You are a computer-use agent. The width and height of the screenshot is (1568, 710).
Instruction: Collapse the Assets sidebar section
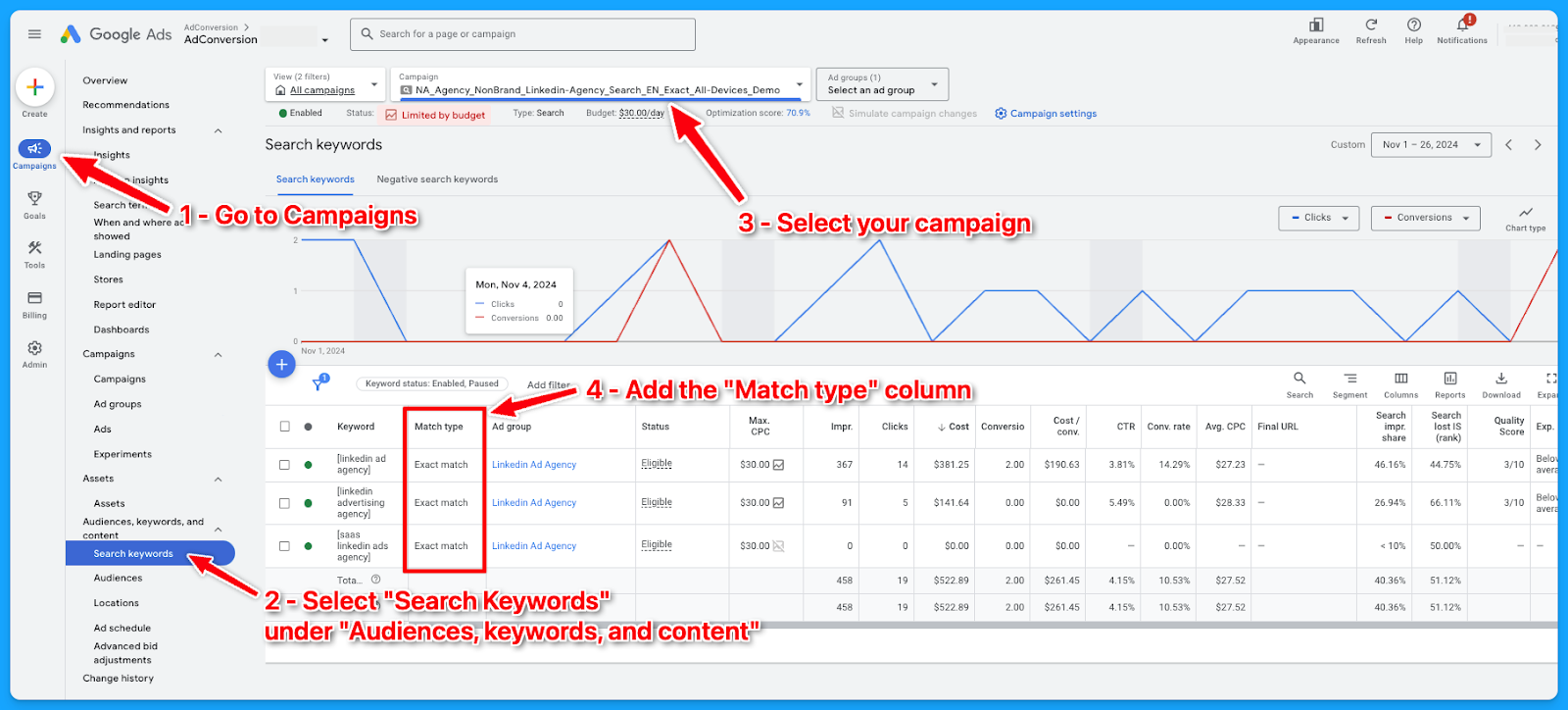[218, 480]
